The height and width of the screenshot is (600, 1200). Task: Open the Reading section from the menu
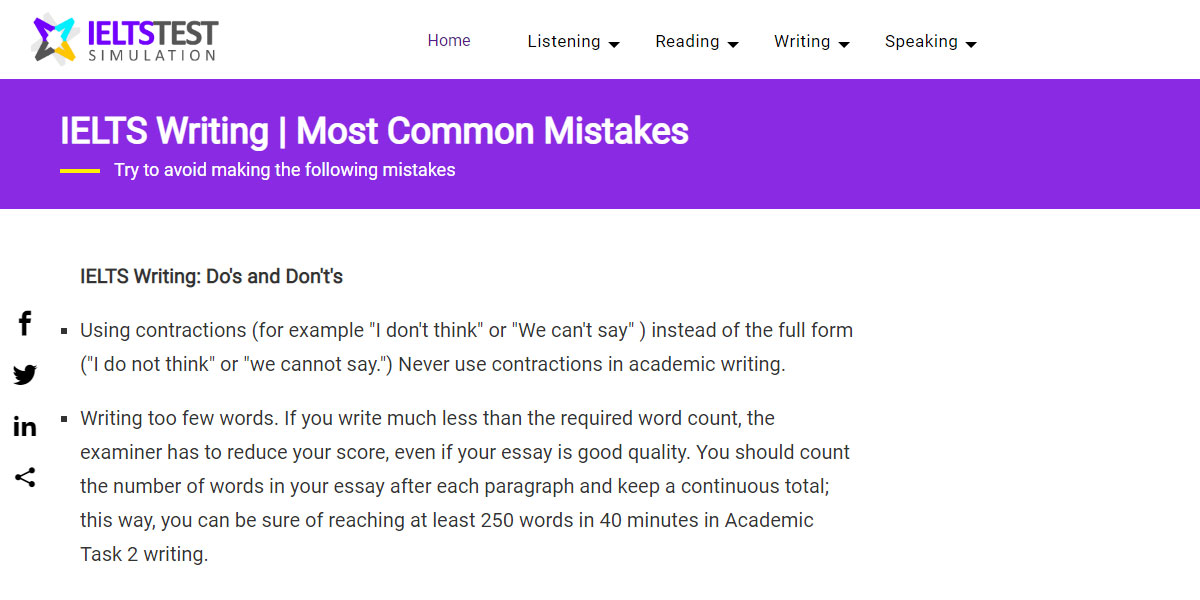tap(687, 41)
